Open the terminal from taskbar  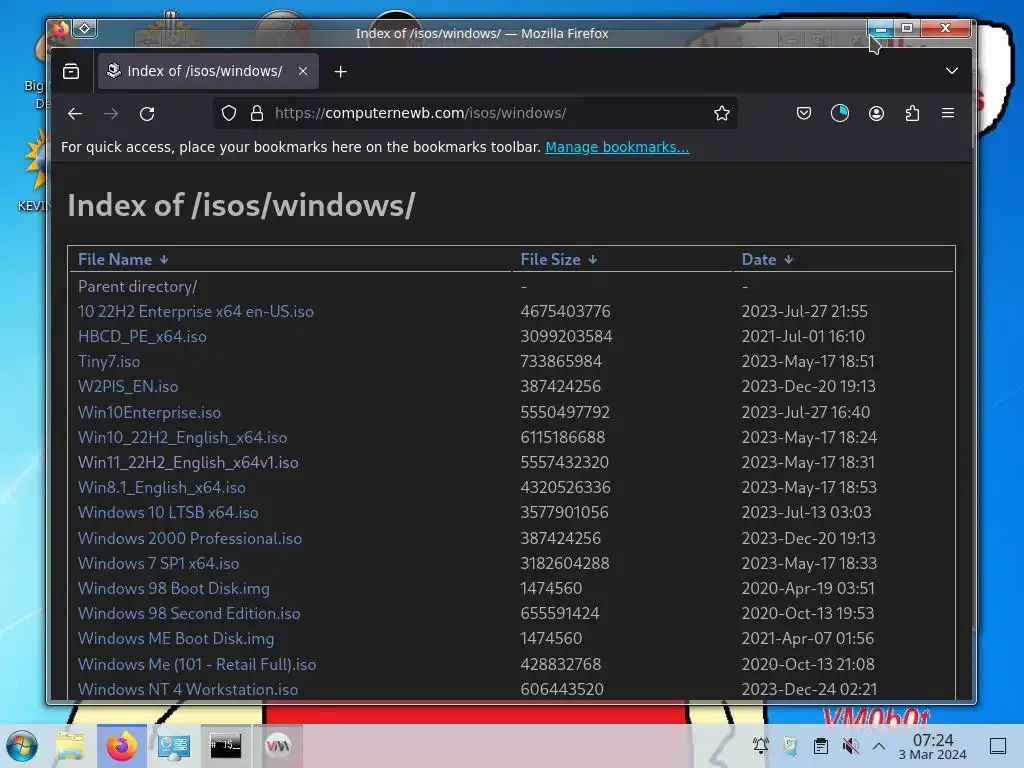coord(225,746)
